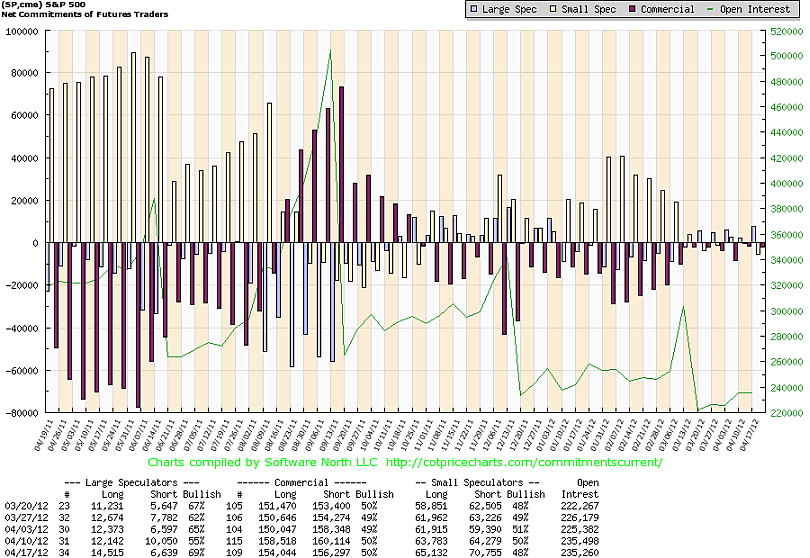
Task: Click the Open Interest line's highest peak
Action: point(331,50)
